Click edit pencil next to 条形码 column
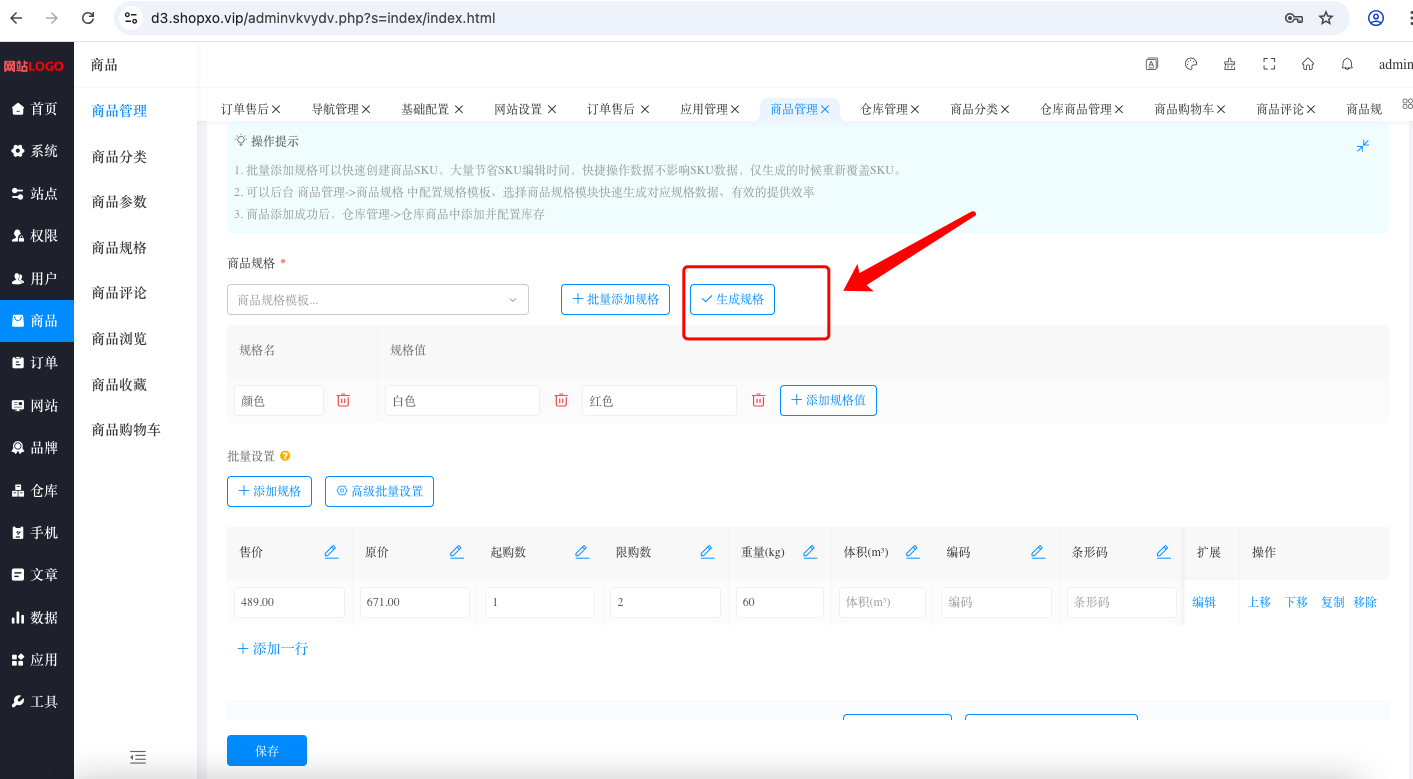Image resolution: width=1413 pixels, height=779 pixels. tap(1163, 552)
